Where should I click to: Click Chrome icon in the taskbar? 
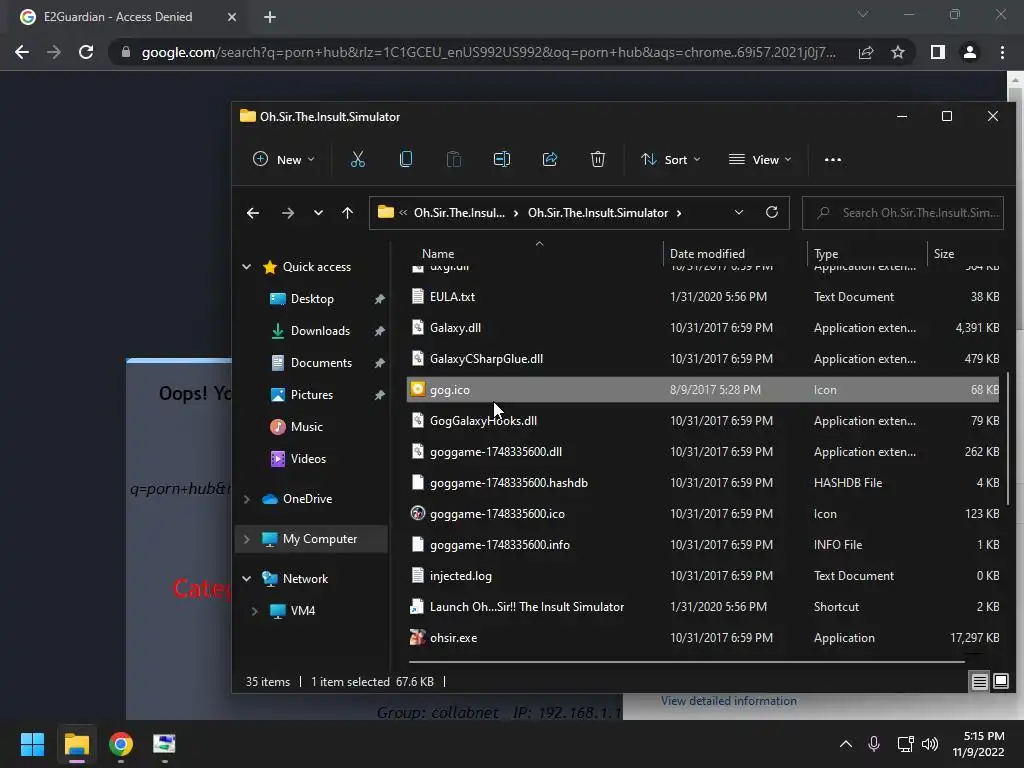(x=121, y=744)
